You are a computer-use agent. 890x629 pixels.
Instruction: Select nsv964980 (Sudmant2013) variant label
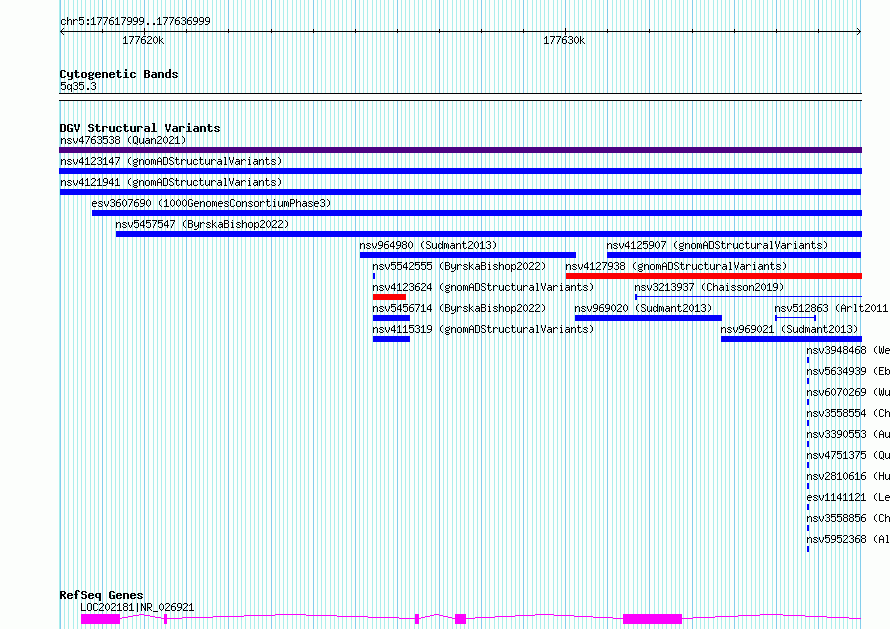(428, 245)
